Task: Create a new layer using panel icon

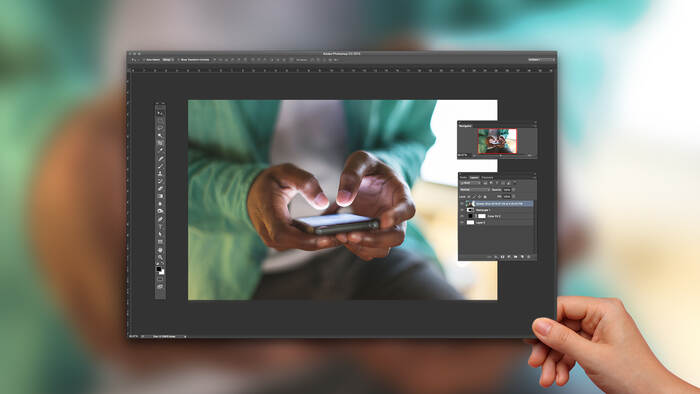Action: tap(522, 257)
